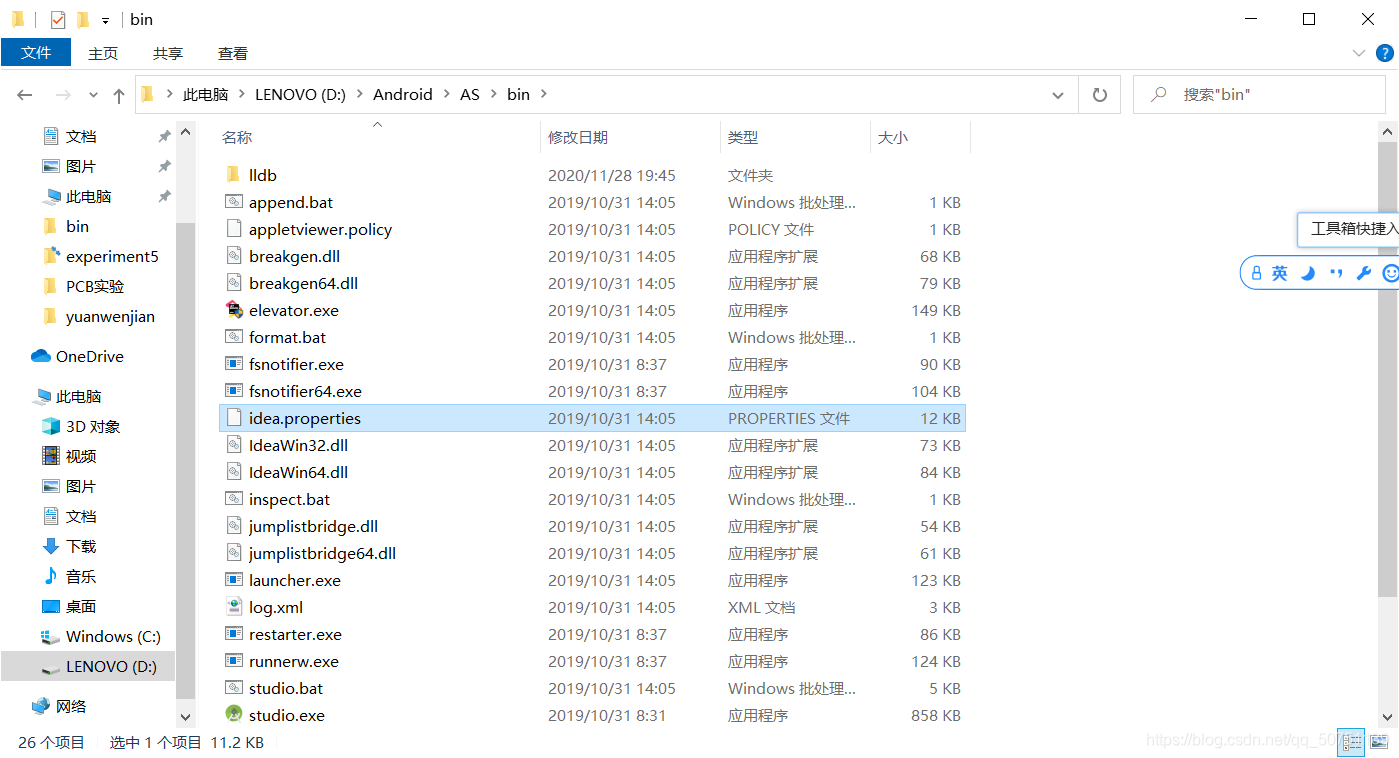Click the 视频 film icon in sidebar
This screenshot has width=1399, height=758.
(51, 456)
